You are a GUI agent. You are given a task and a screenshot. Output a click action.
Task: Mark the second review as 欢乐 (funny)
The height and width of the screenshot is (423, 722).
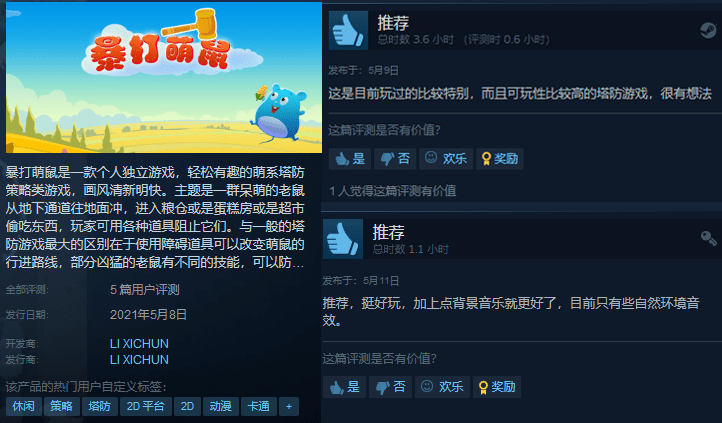442,387
